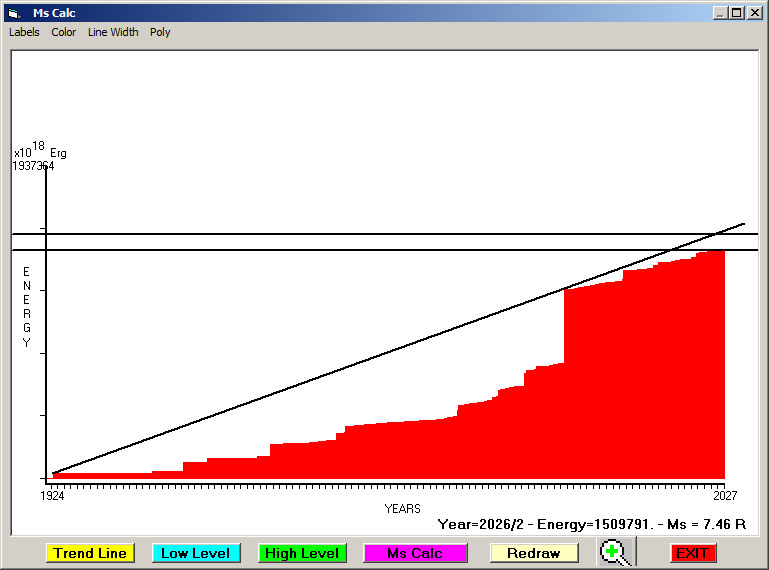Close the Ms Calc window
Screen dimensions: 769x570
coord(753,13)
